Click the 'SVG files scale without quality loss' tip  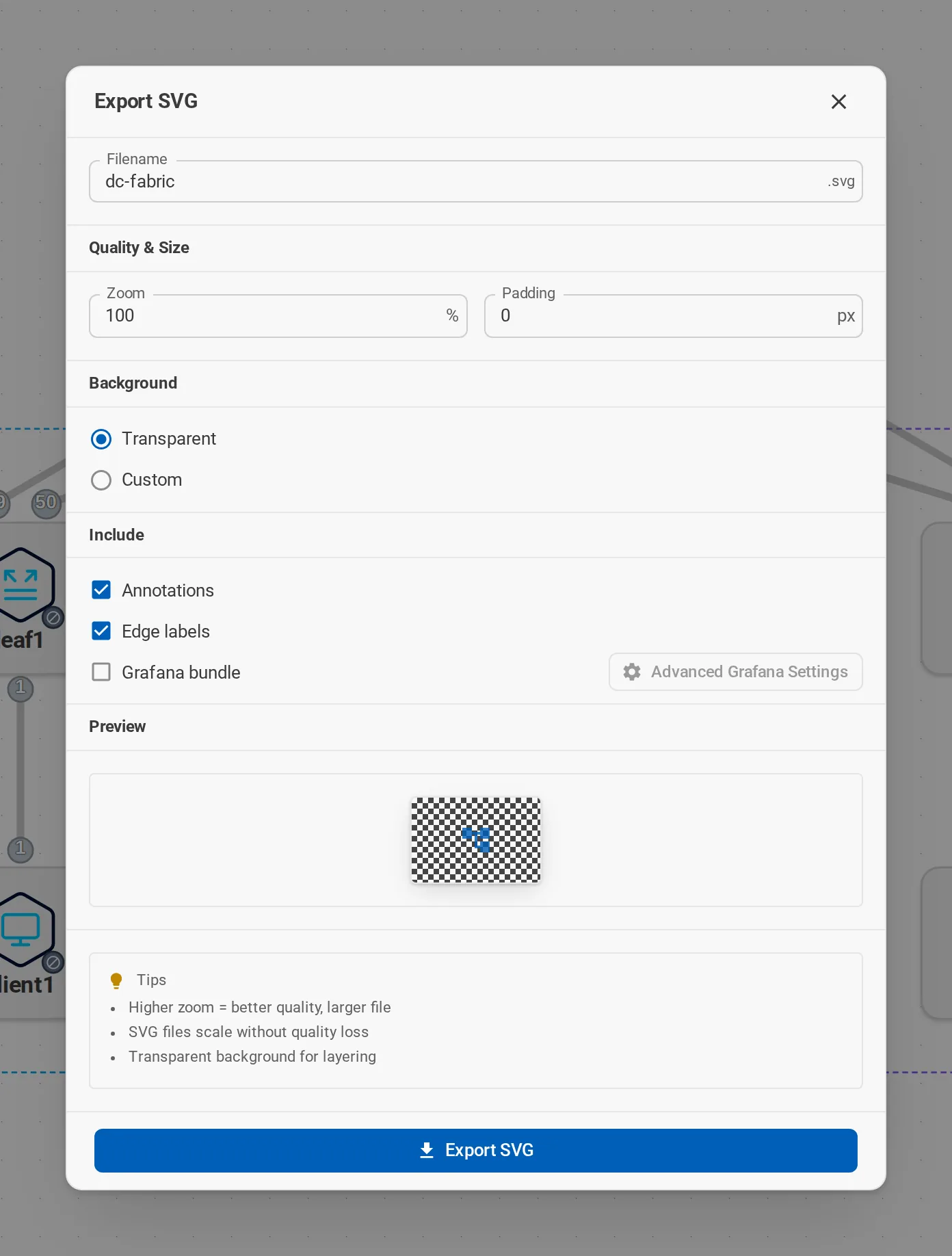click(x=248, y=1032)
